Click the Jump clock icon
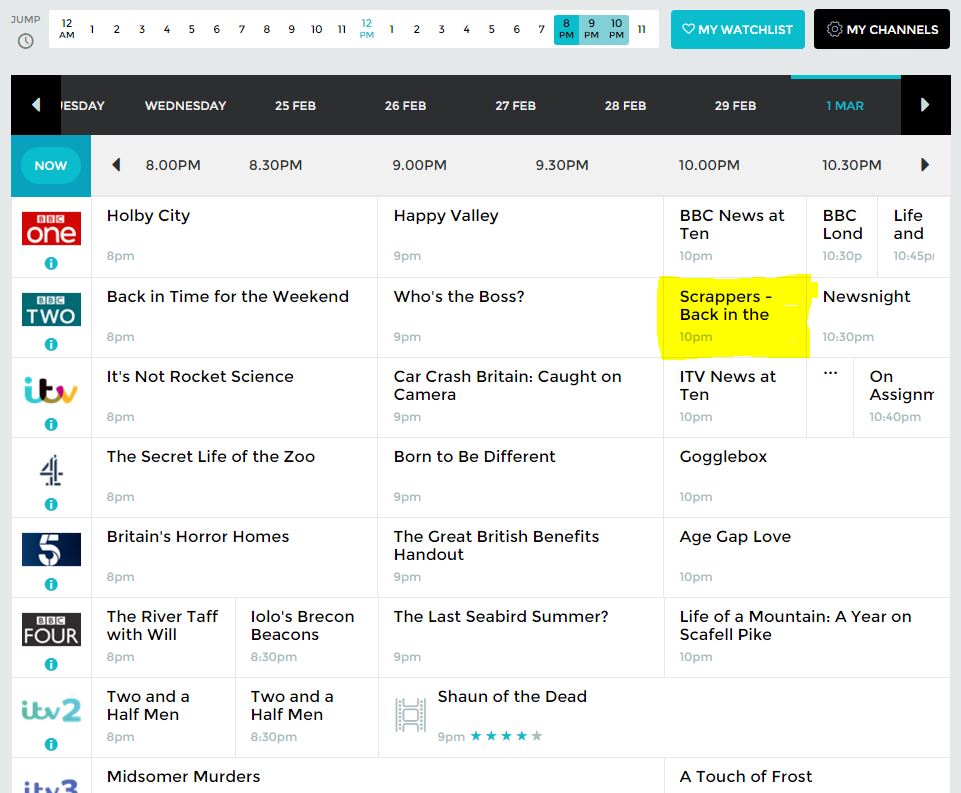The width and height of the screenshot is (961, 793). tap(25, 41)
